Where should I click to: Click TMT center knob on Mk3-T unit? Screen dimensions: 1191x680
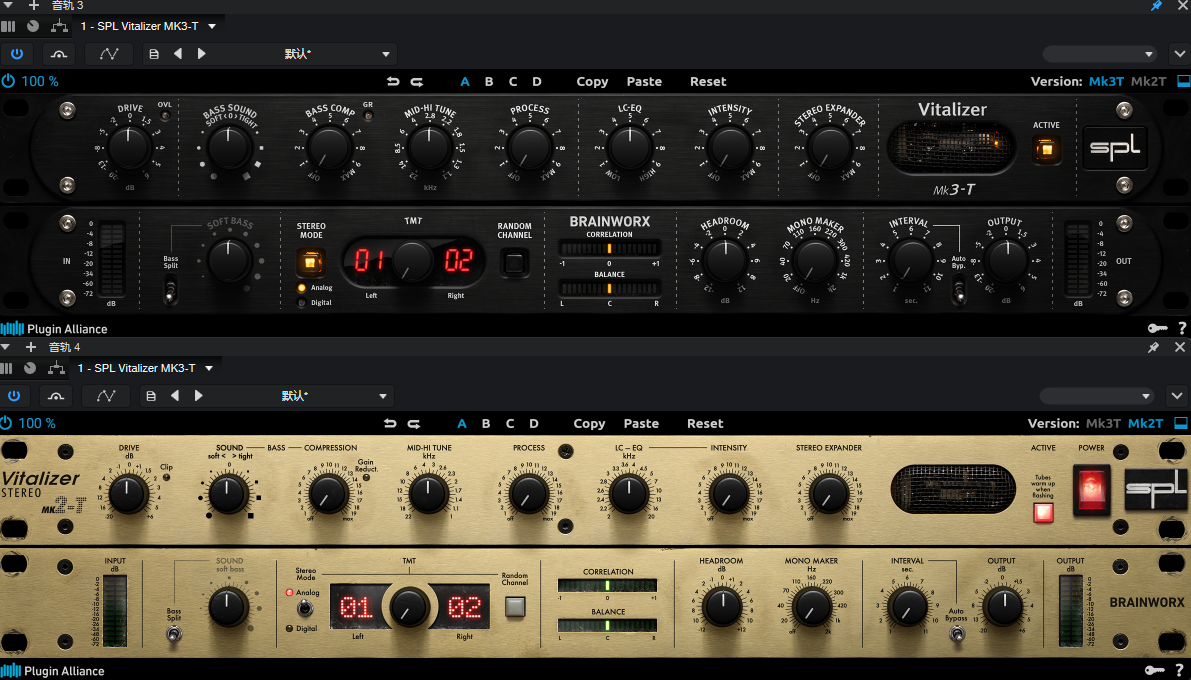pos(412,261)
